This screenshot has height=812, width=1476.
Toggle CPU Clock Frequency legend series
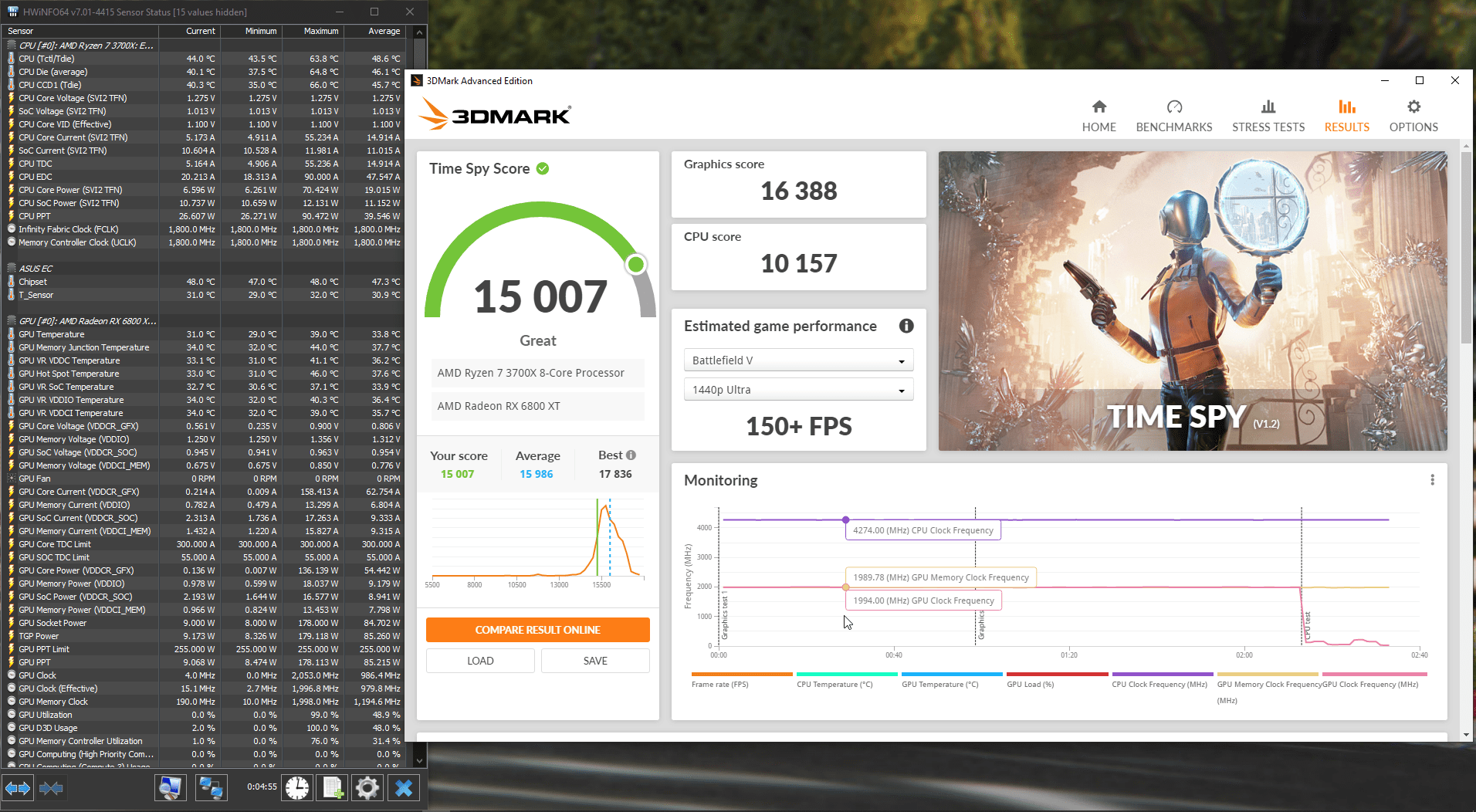click(1162, 680)
